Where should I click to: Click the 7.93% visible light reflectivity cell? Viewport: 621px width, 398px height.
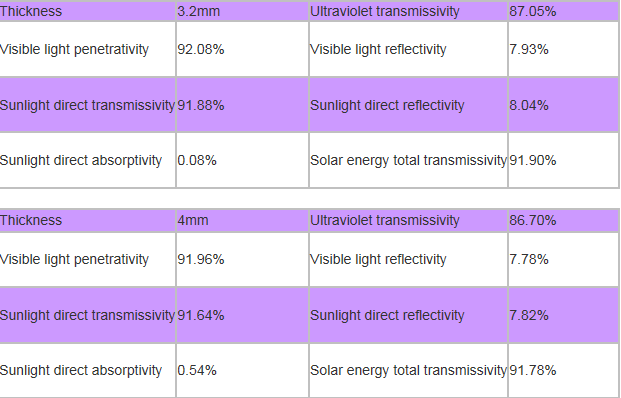(563, 49)
